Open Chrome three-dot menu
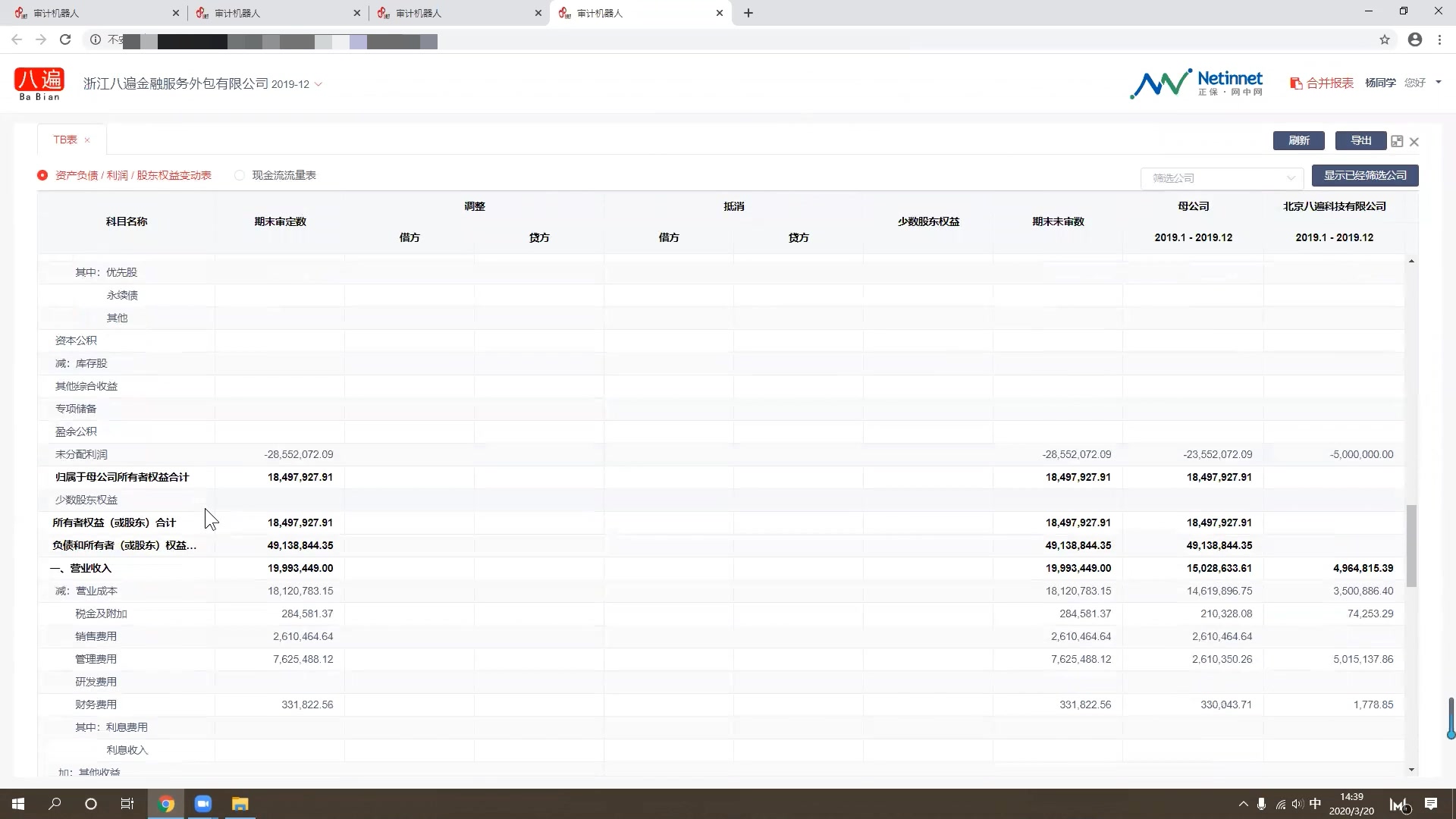 [x=1439, y=39]
